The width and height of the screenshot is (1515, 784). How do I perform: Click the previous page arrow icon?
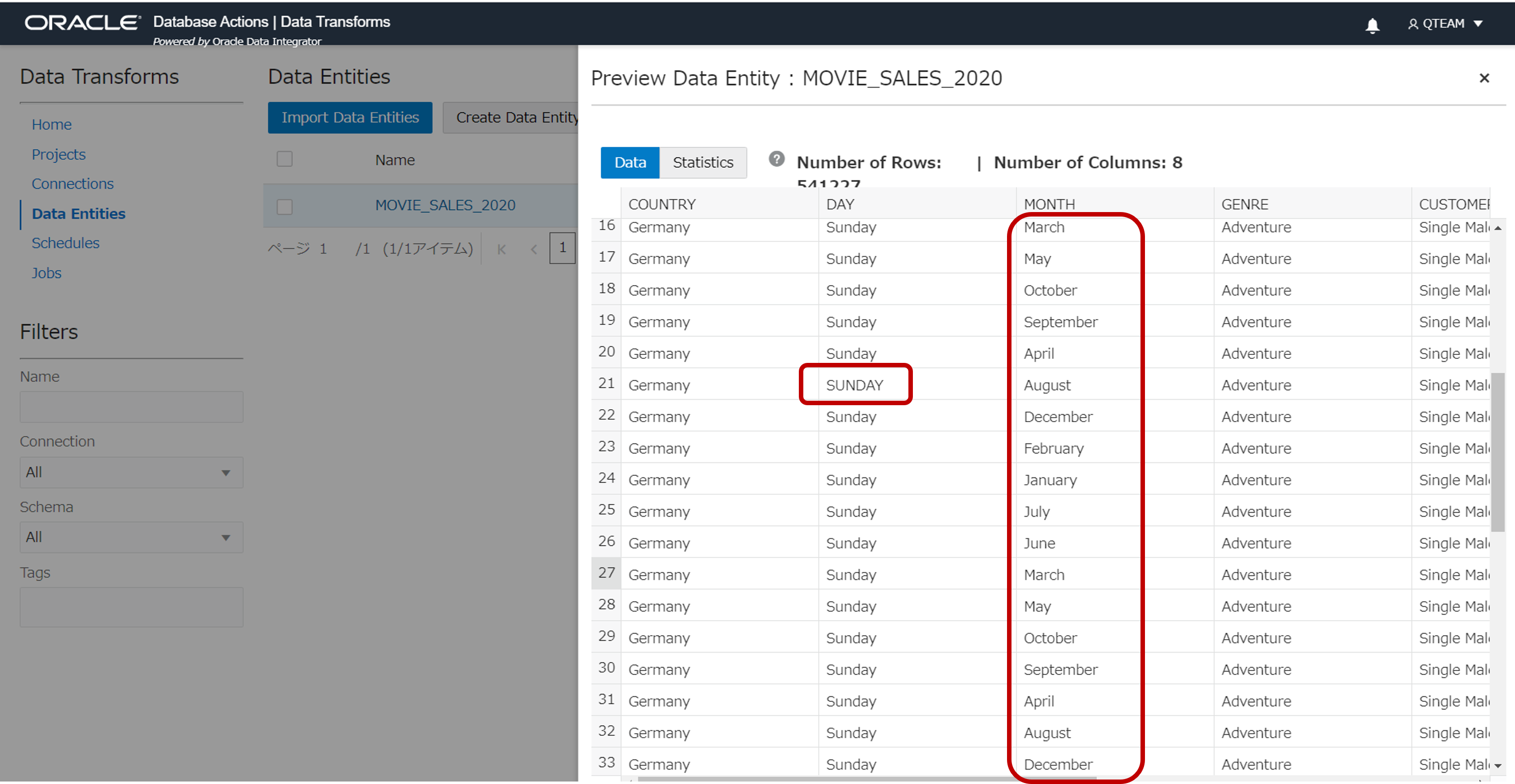pyautogui.click(x=533, y=249)
